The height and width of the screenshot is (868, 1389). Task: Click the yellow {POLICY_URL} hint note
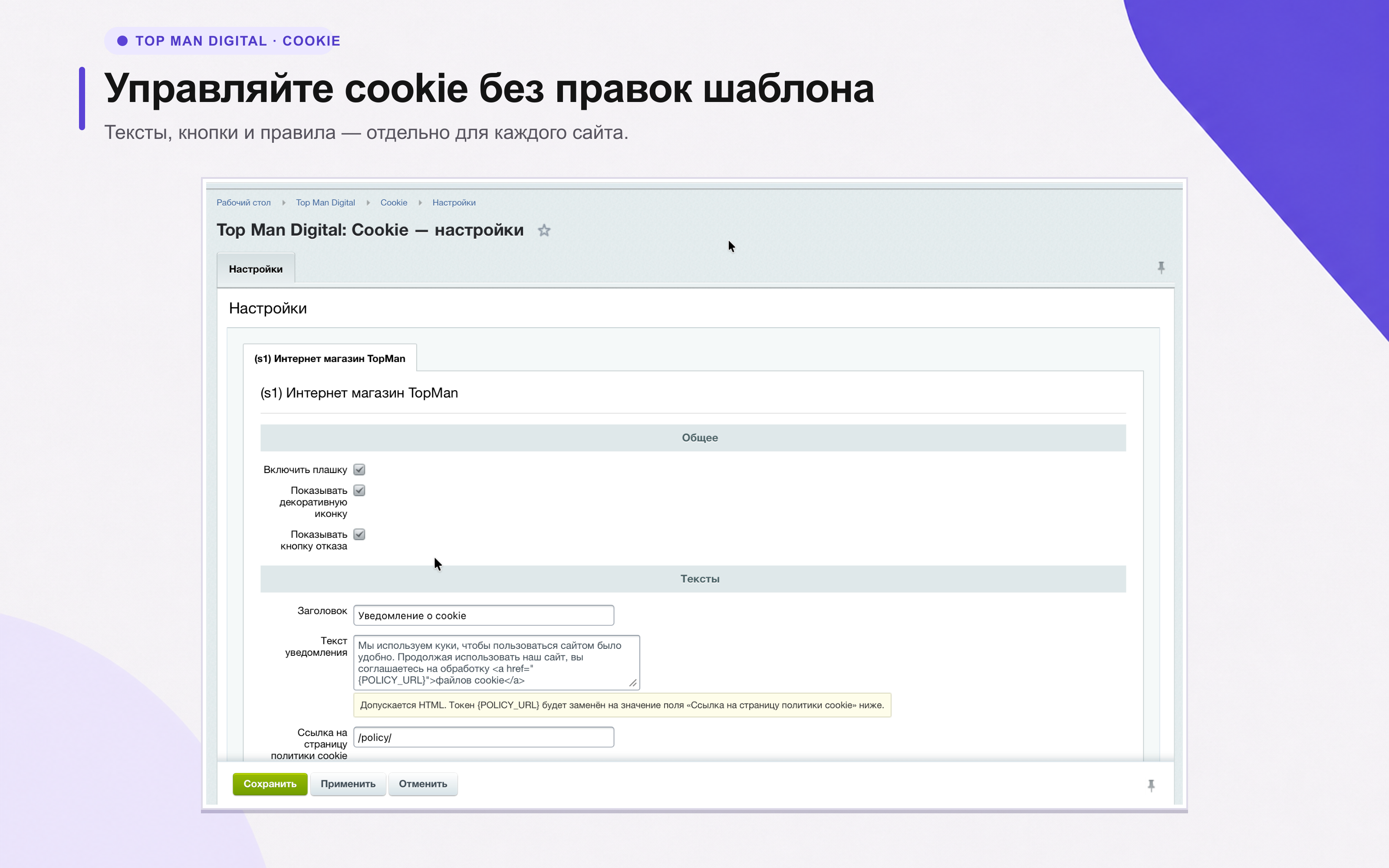622,705
